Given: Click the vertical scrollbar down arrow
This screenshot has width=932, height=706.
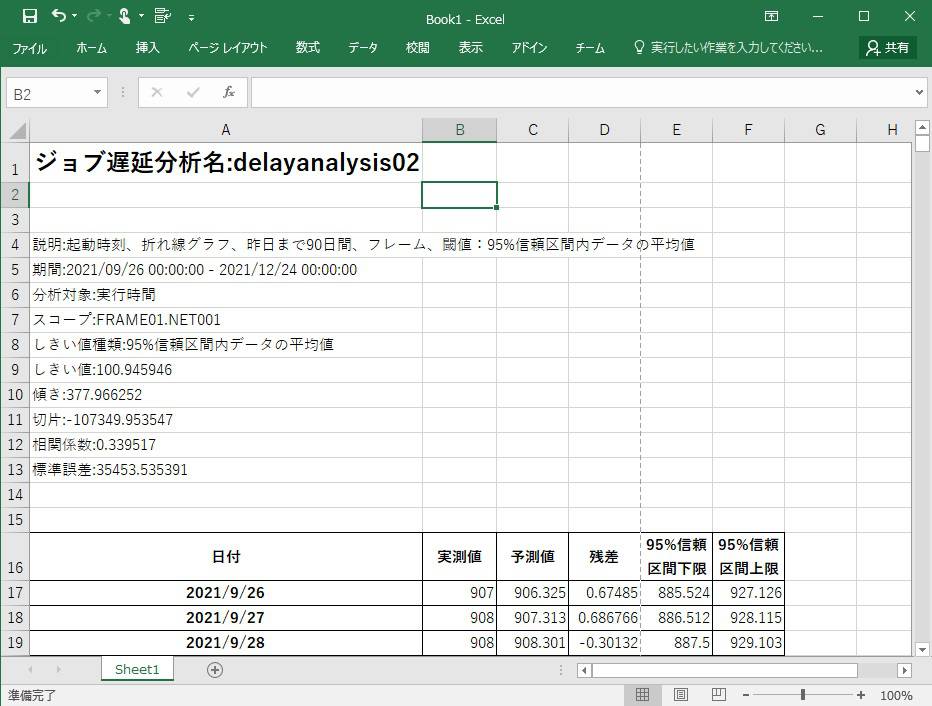Looking at the screenshot, I should 922,650.
